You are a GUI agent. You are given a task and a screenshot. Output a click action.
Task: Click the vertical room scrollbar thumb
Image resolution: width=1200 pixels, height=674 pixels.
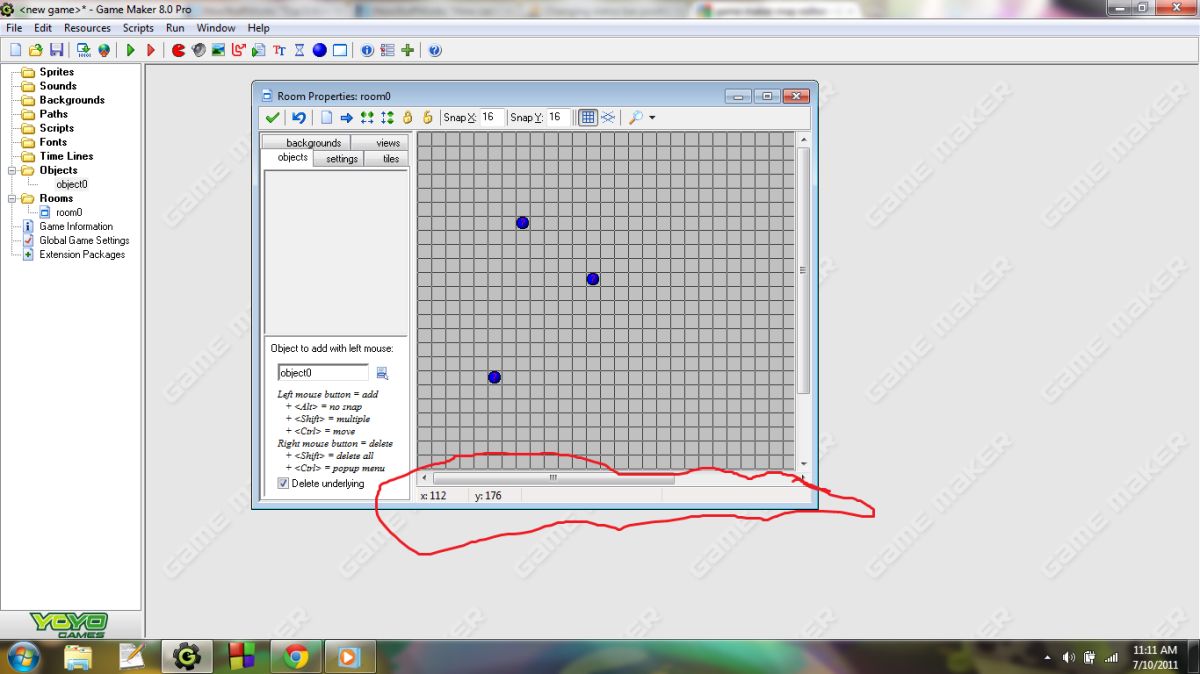(x=802, y=270)
